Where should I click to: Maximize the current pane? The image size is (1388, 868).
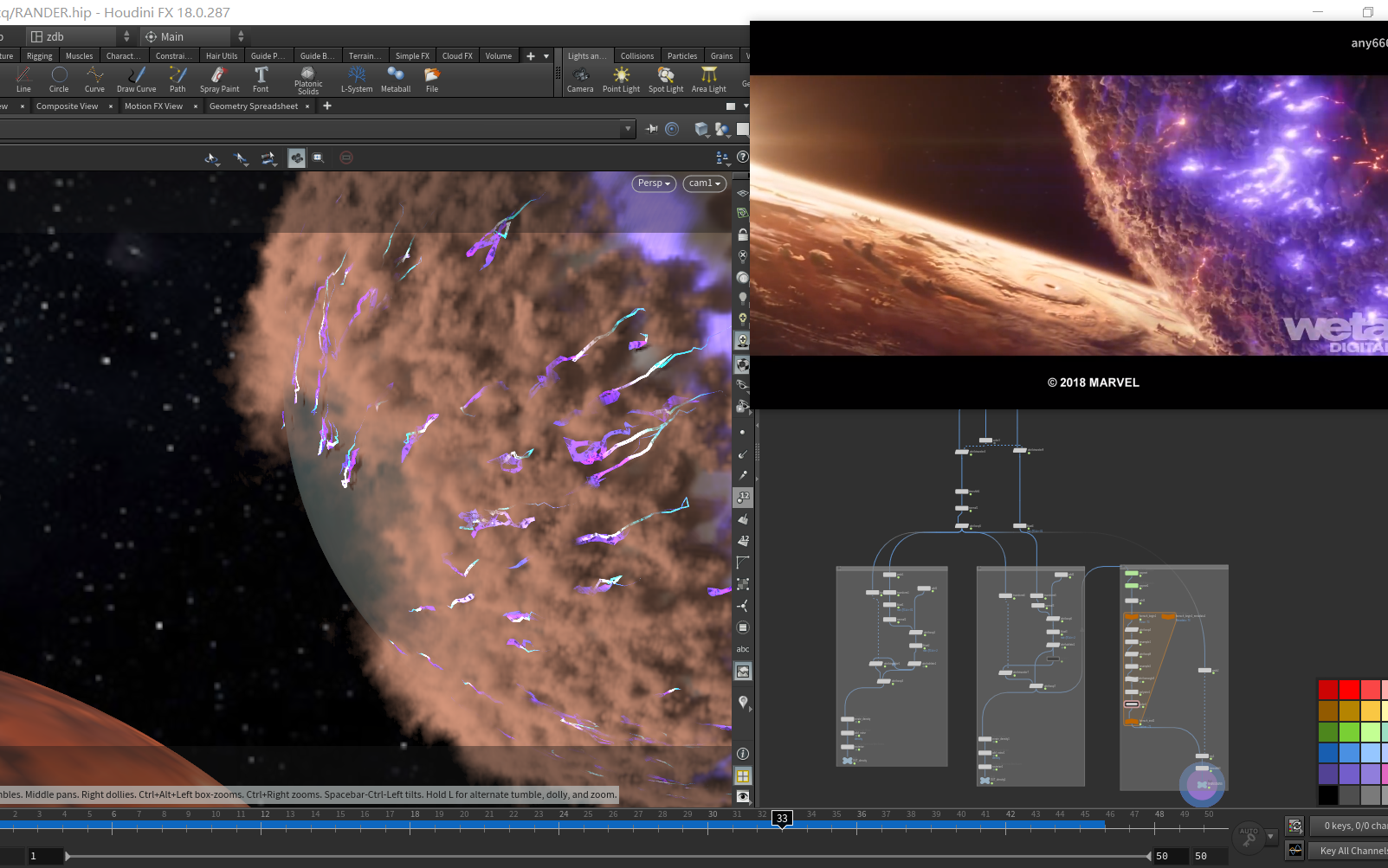pos(730,106)
